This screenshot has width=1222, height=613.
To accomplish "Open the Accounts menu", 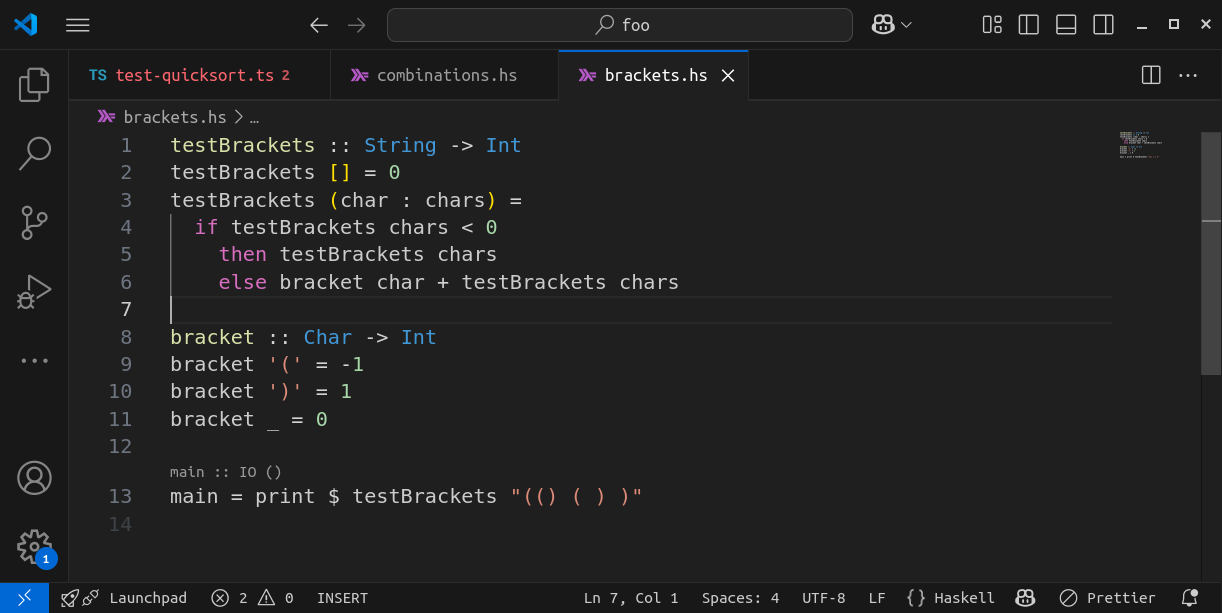I will click(34, 478).
